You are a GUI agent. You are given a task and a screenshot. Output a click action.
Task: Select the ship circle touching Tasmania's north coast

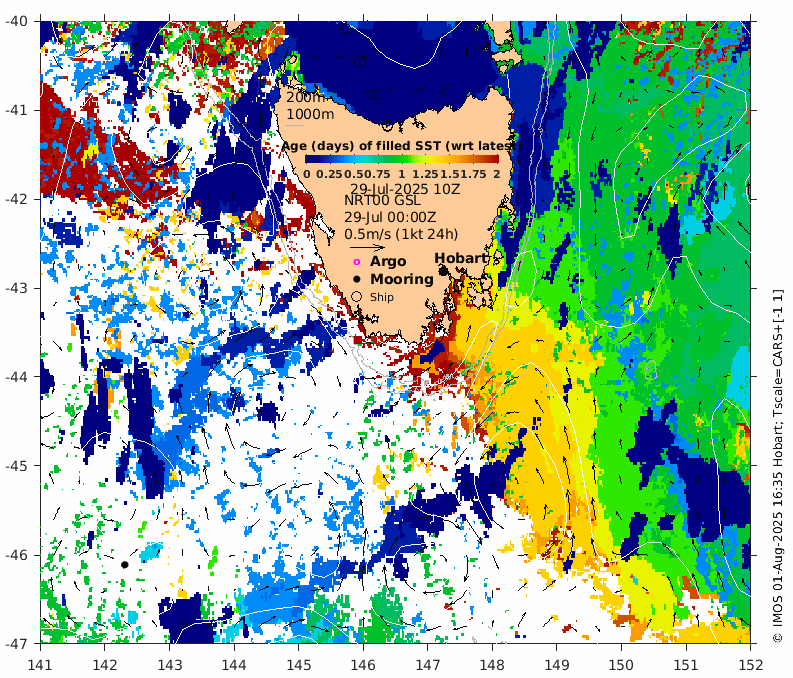[387, 125]
